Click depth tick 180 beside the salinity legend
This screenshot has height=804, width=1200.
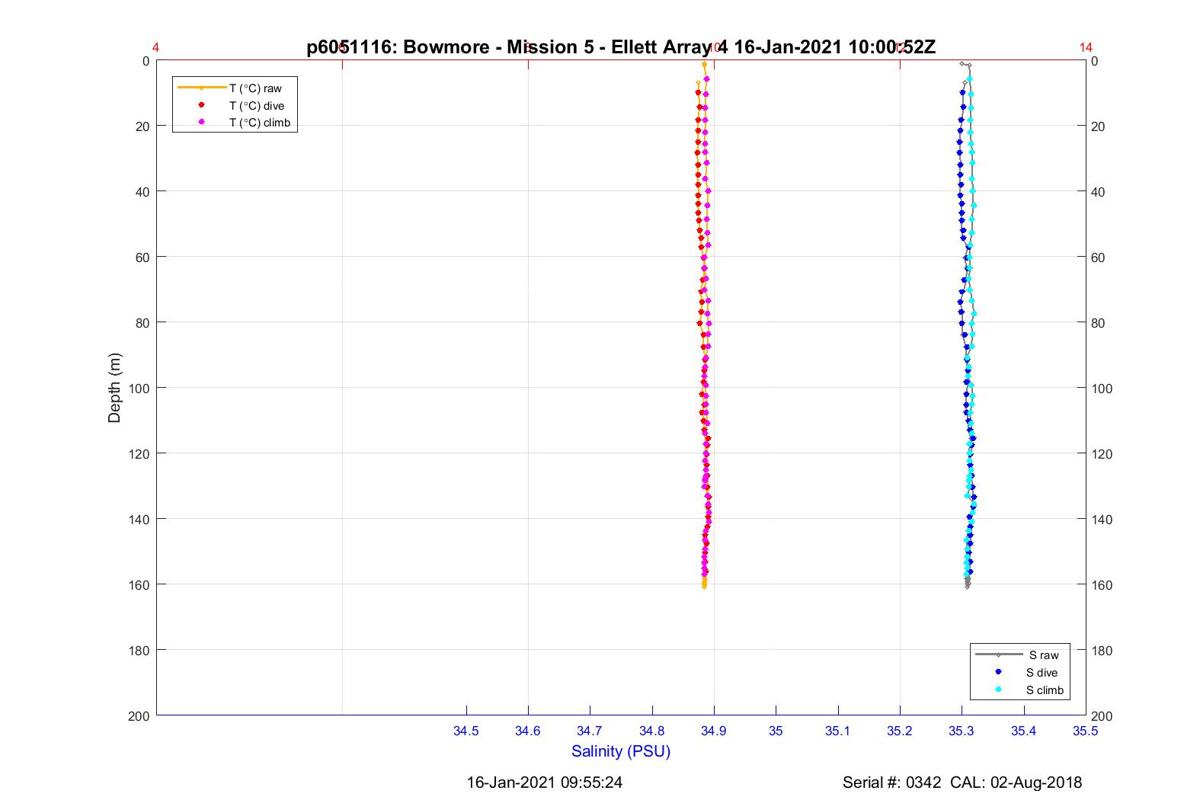point(1103,650)
